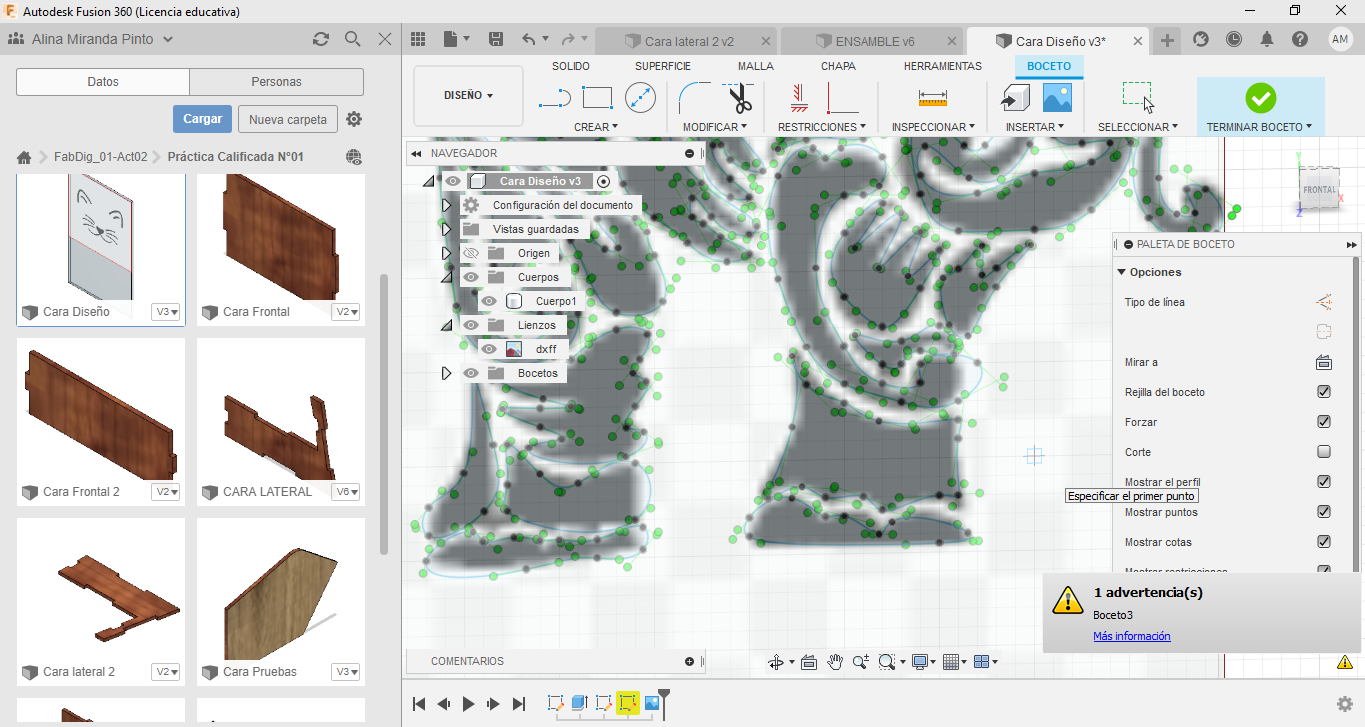The width and height of the screenshot is (1365, 727).
Task: Click the Measure ruler icon
Action: [x=932, y=98]
